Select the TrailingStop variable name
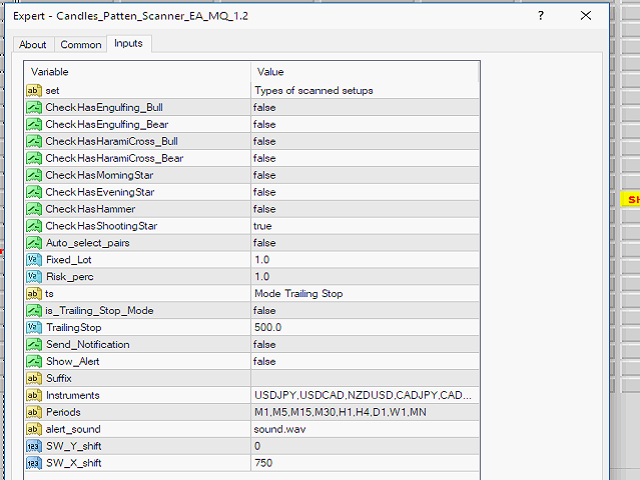The height and width of the screenshot is (480, 640). (x=73, y=327)
